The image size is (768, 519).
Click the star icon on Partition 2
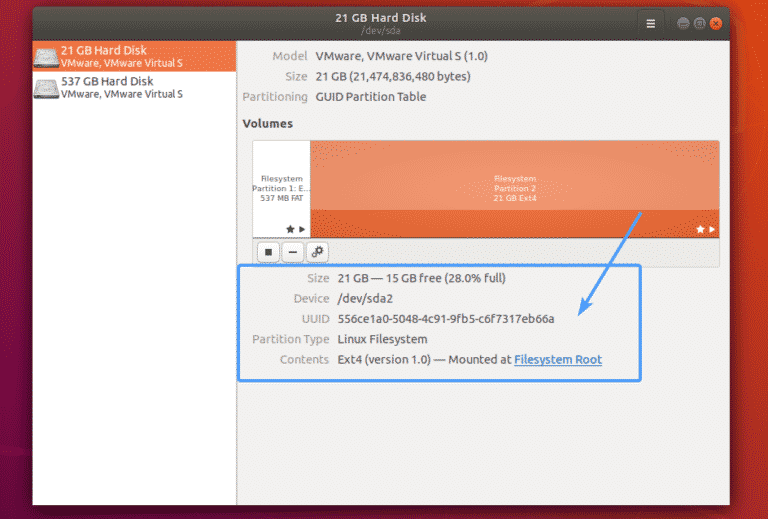pyautogui.click(x=700, y=229)
